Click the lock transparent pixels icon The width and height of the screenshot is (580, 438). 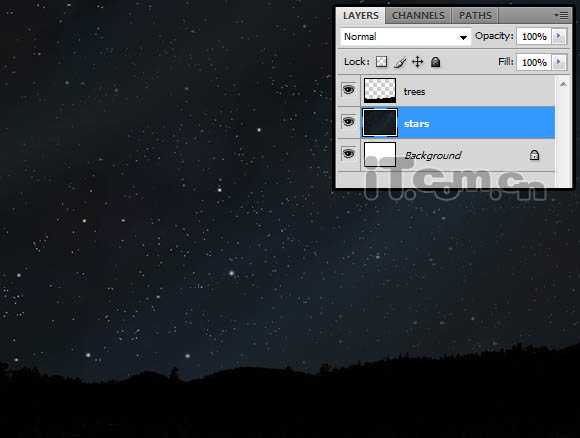click(381, 62)
